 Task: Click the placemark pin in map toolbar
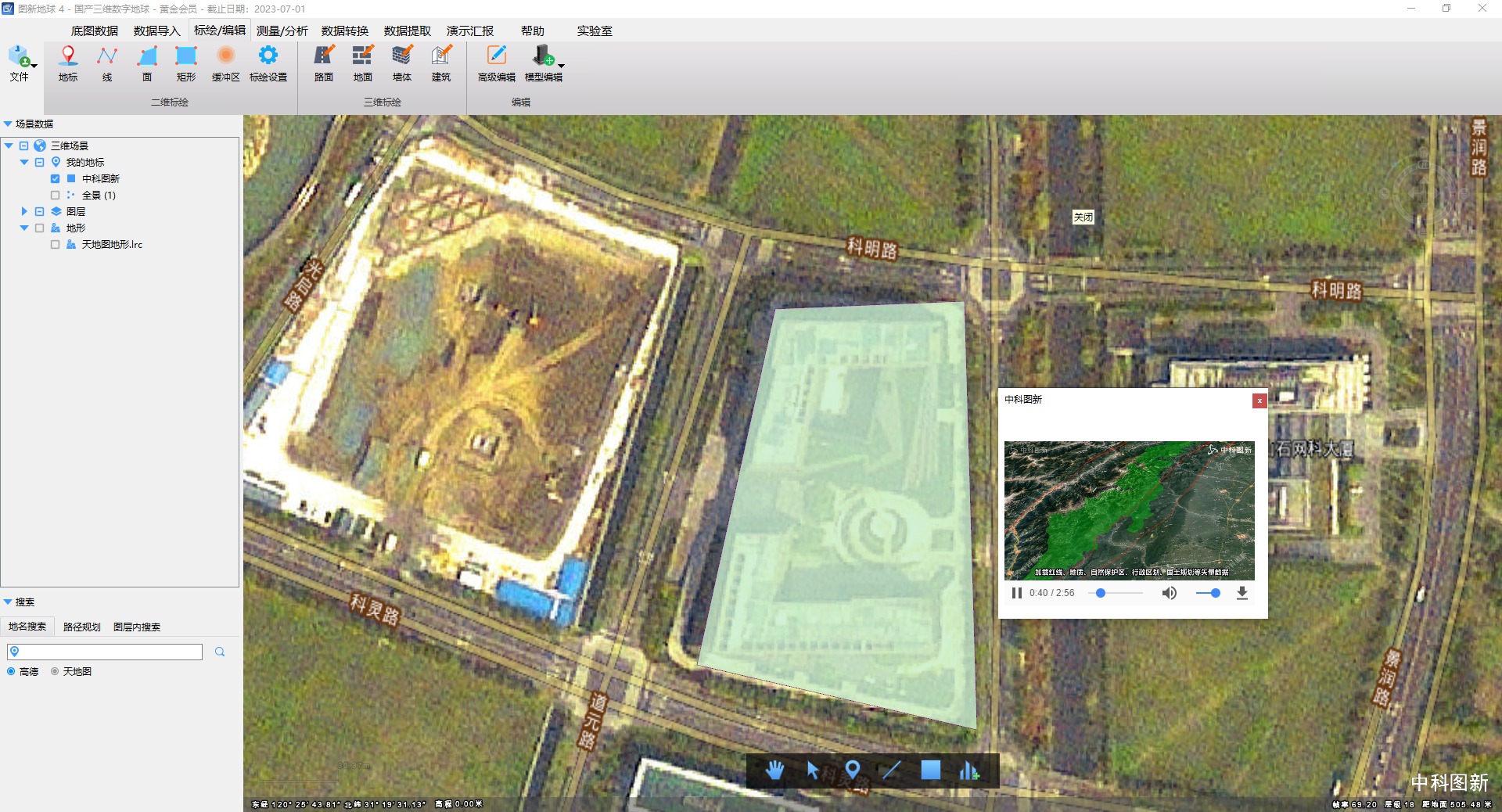[x=853, y=771]
